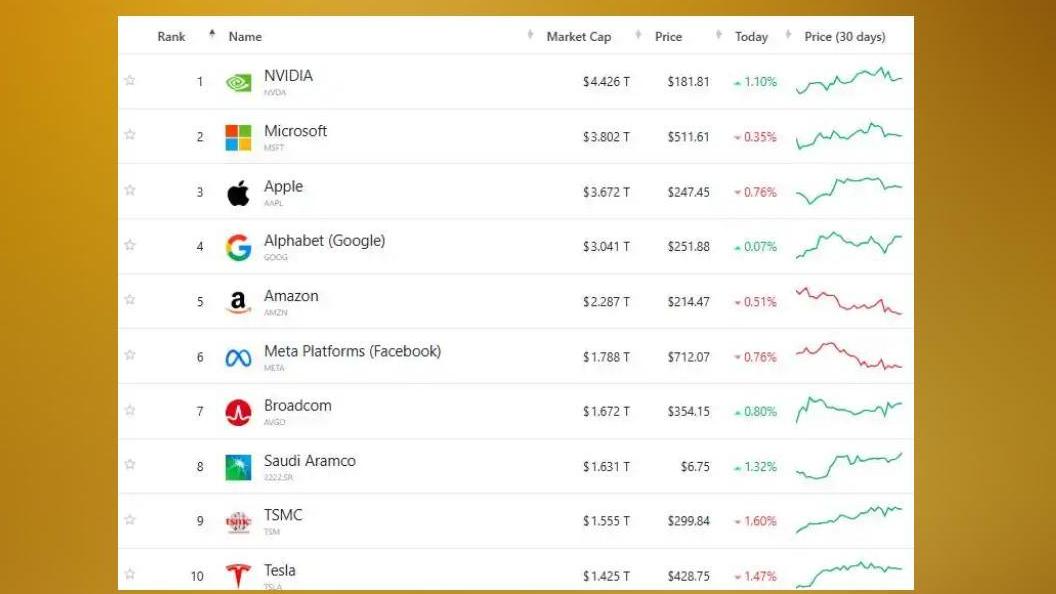Open the TSMC company link
This screenshot has height=594, width=1056.
tap(283, 515)
